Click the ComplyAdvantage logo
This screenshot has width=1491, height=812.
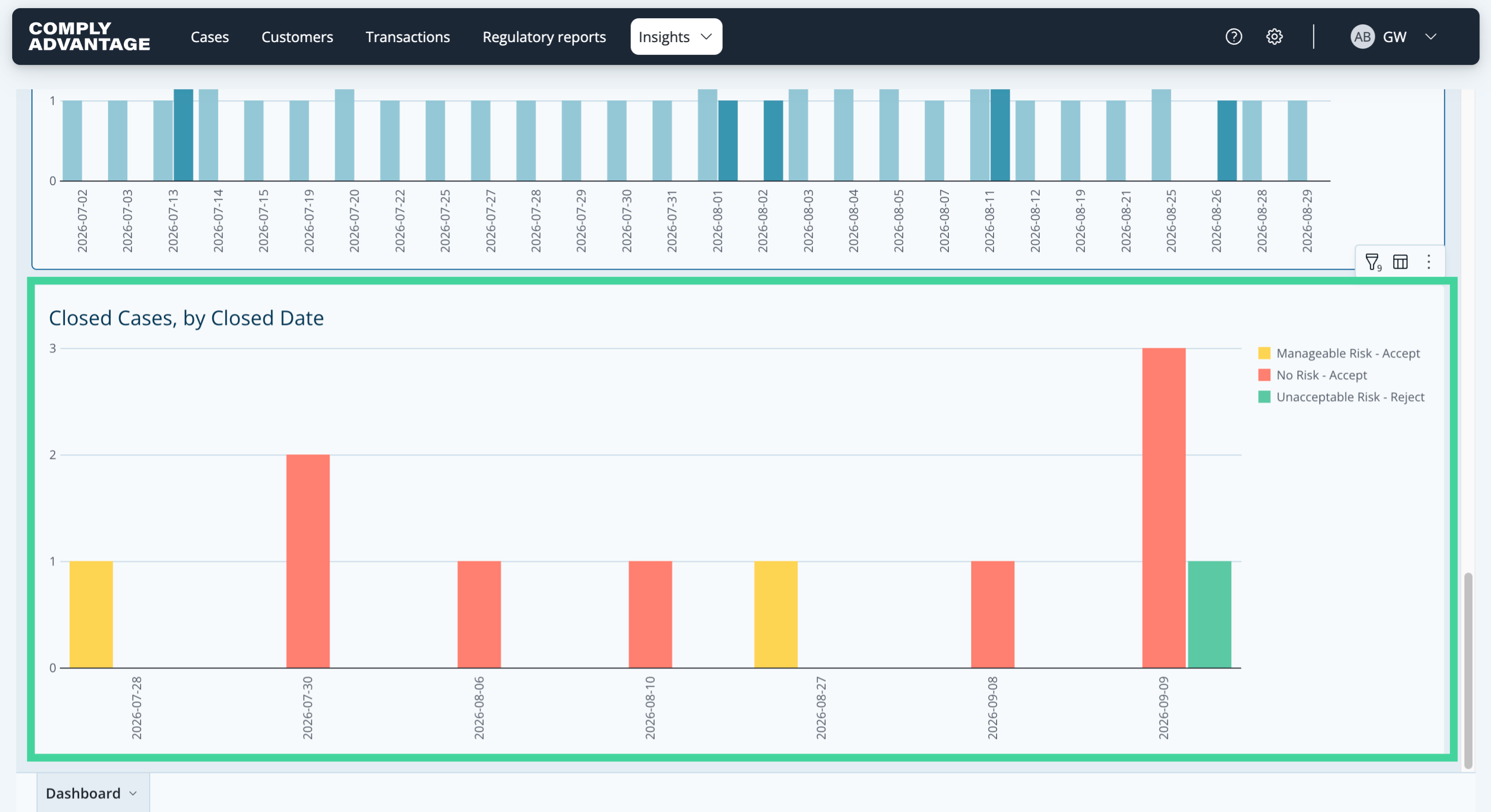coord(89,36)
